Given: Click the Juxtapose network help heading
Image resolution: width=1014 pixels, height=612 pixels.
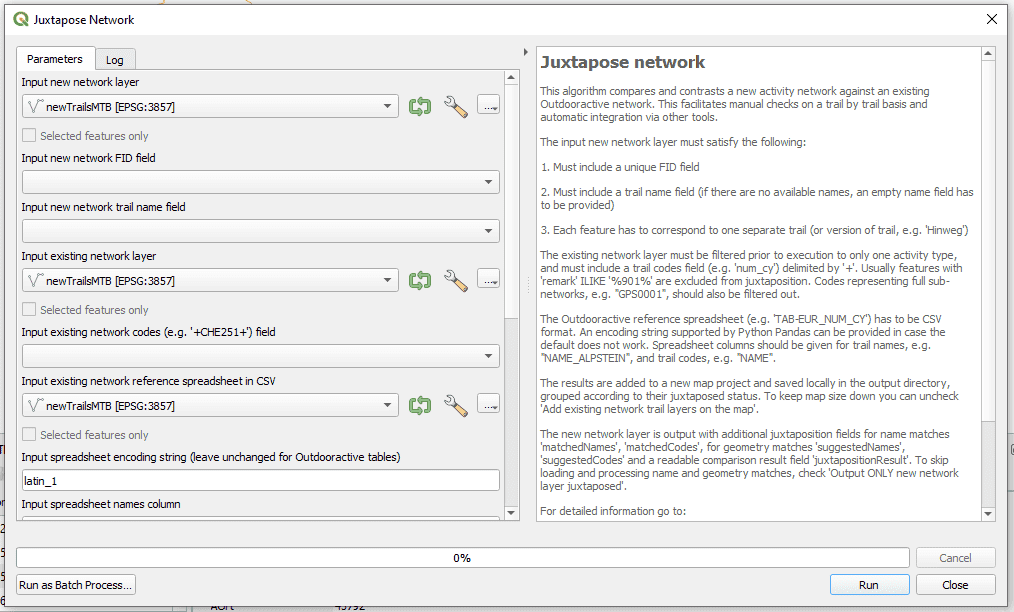Looking at the screenshot, I should coord(622,62).
